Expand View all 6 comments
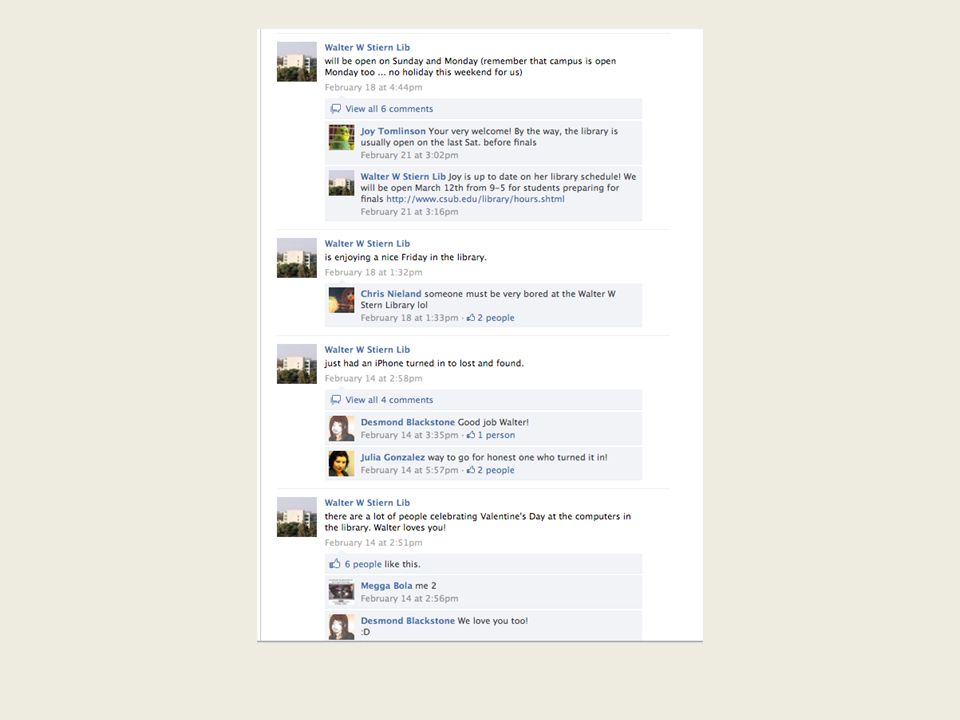This screenshot has height=720, width=960. [389, 109]
